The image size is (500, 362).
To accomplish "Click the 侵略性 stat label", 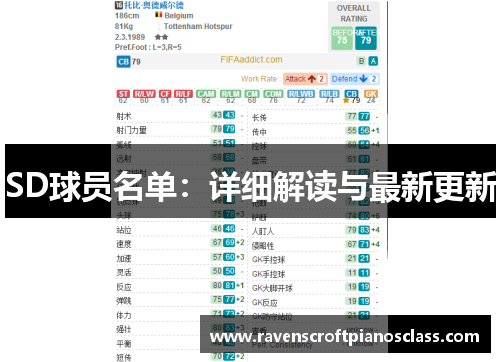I will click(263, 246).
